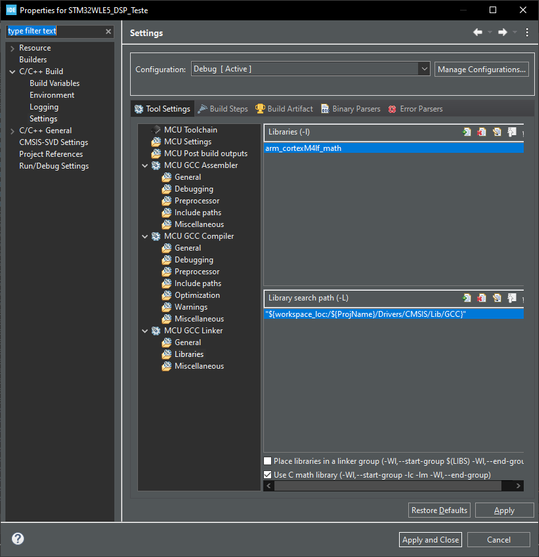
Task: Collapse the MCU GCC Compiler tree node
Action: (145, 236)
